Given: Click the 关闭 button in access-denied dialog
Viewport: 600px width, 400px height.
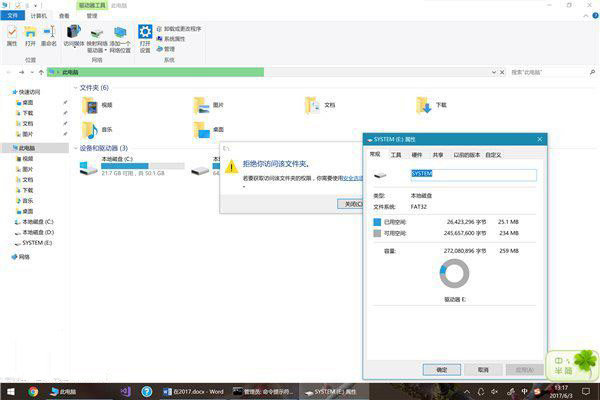Looking at the screenshot, I should pos(349,203).
